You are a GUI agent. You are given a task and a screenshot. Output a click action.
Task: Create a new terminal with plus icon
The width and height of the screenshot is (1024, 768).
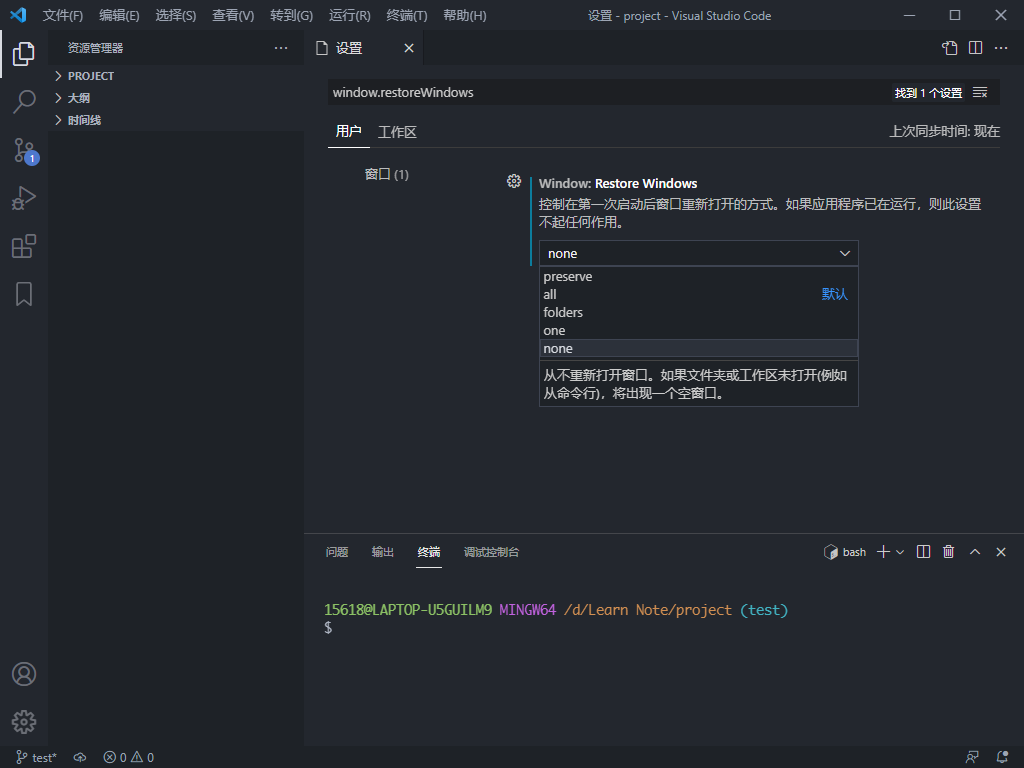[884, 552]
